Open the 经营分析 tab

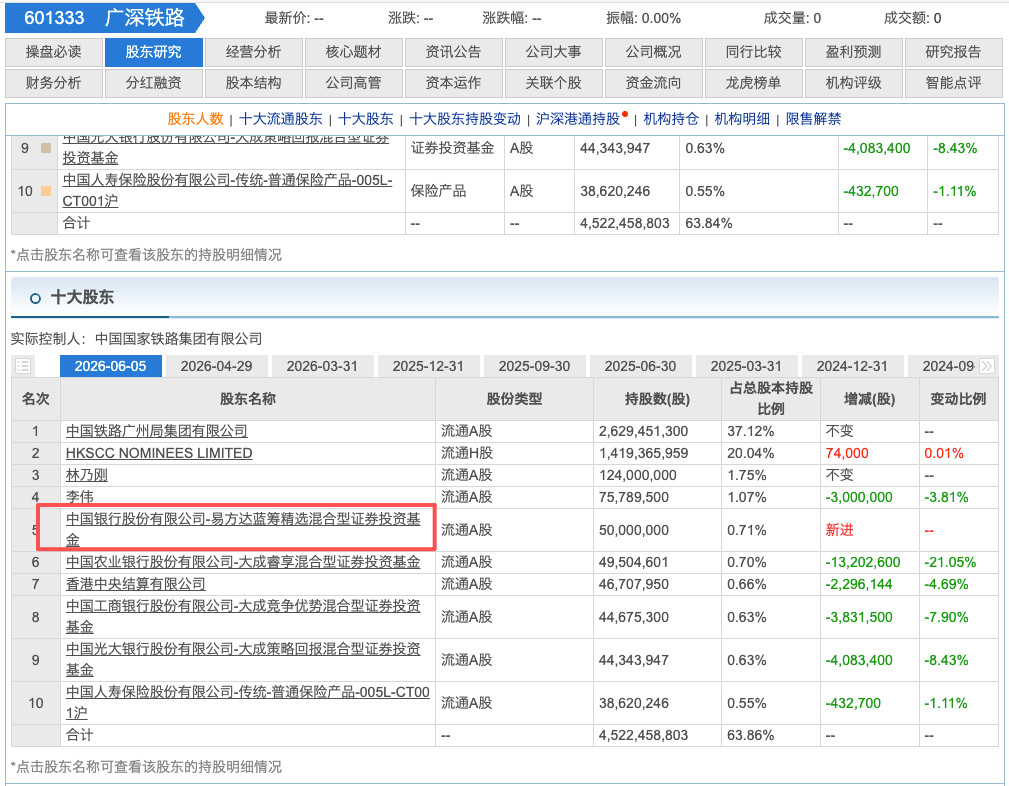coord(254,52)
